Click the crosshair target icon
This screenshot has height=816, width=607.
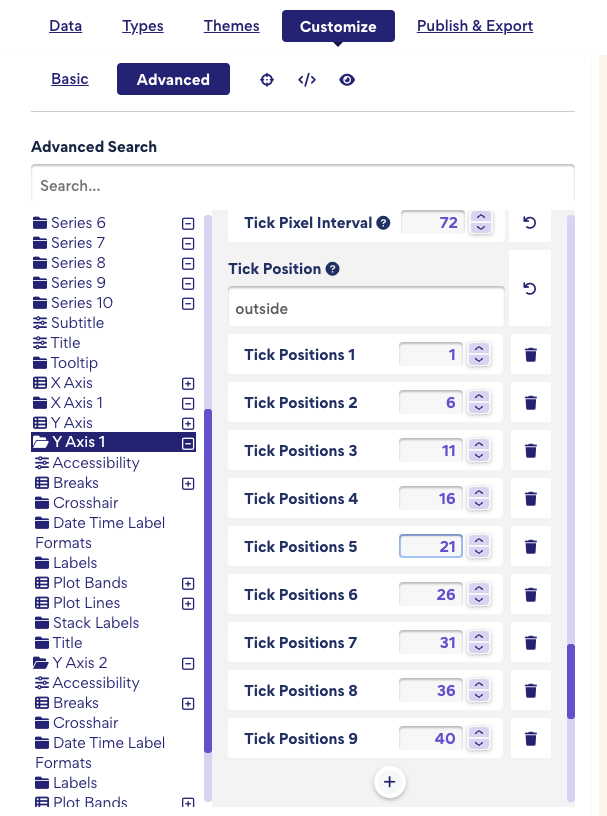[267, 80]
